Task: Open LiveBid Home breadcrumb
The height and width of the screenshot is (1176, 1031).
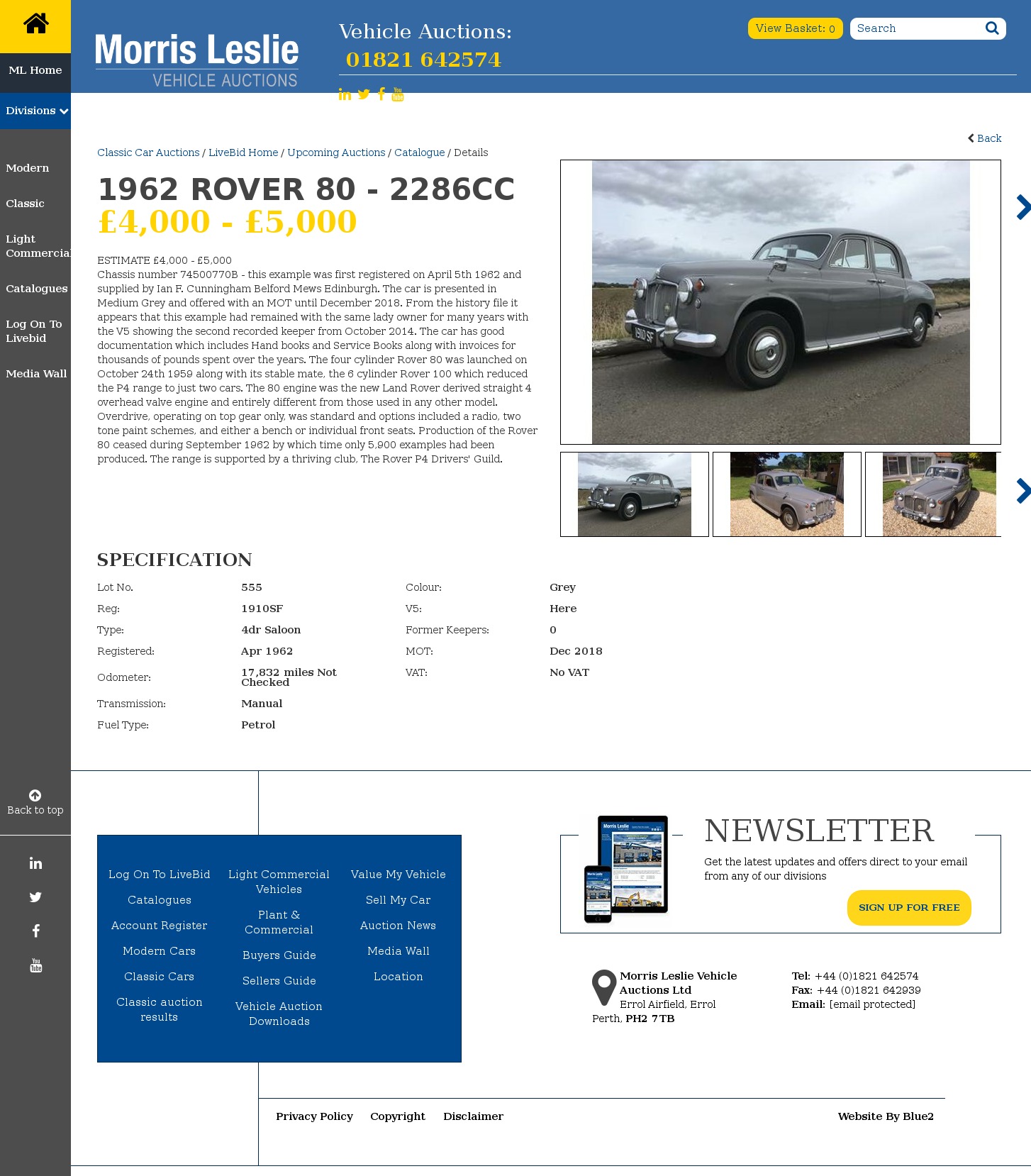Action: tap(243, 152)
